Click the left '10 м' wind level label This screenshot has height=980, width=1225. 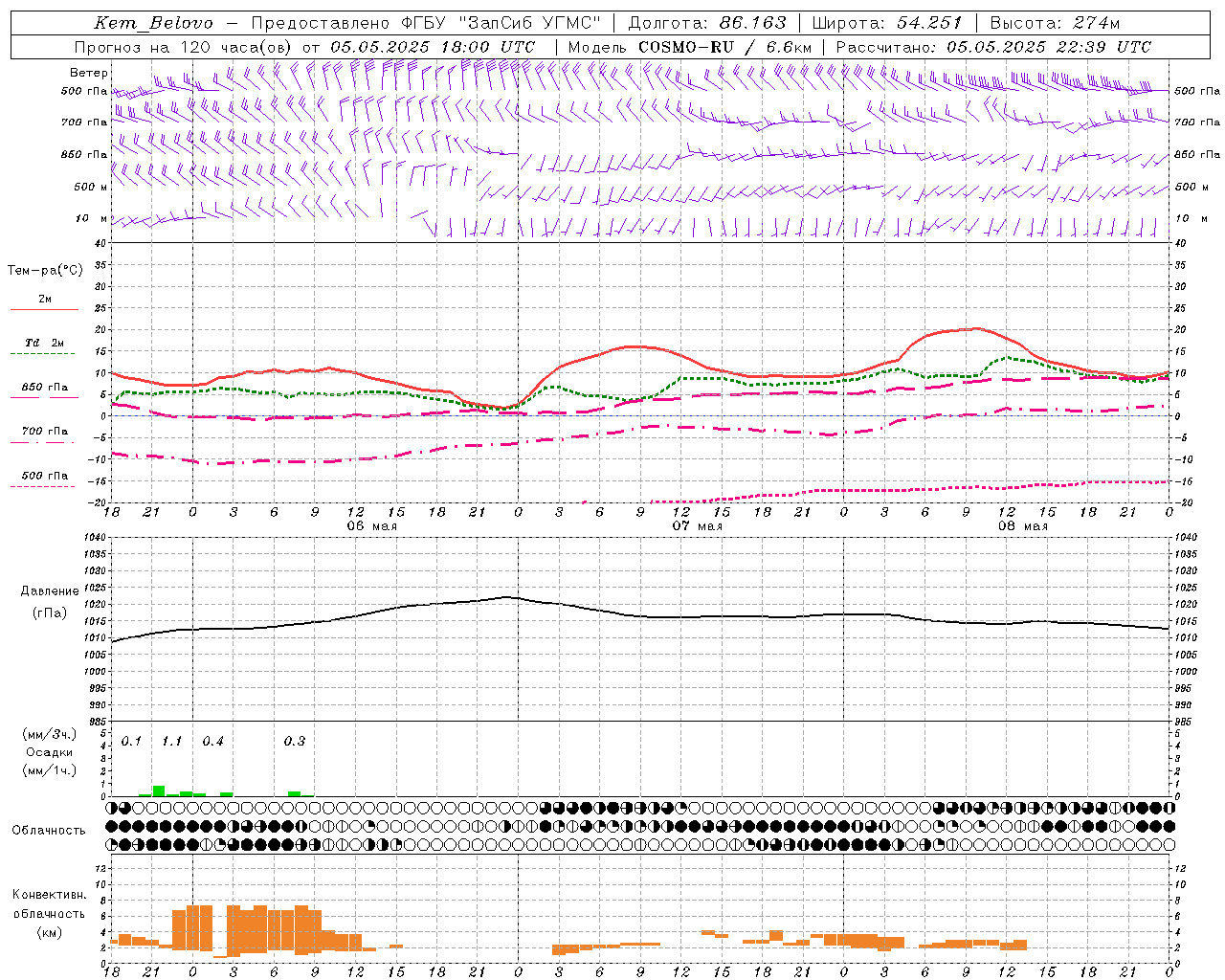pyautogui.click(x=92, y=218)
